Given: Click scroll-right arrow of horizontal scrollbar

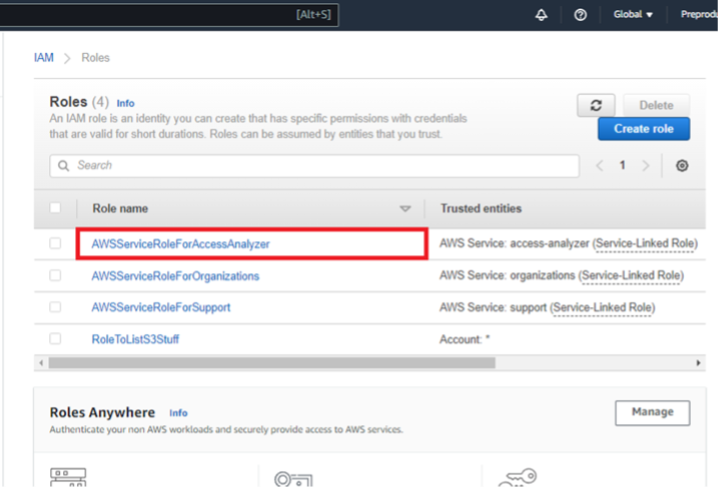Looking at the screenshot, I should coord(698,363).
